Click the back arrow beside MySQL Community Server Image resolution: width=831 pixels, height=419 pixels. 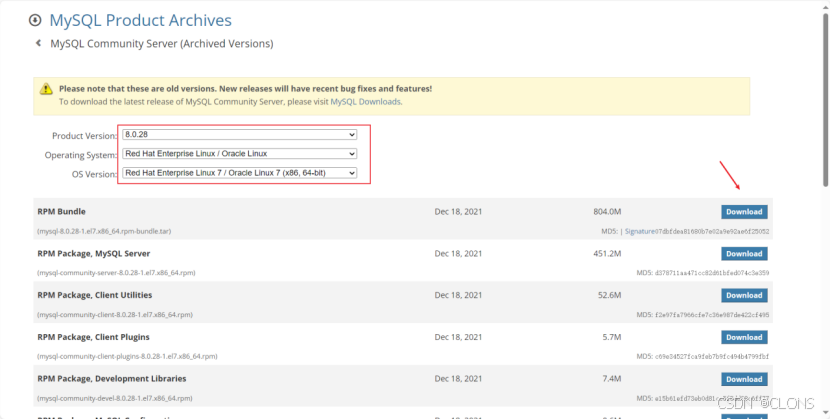pos(38,43)
